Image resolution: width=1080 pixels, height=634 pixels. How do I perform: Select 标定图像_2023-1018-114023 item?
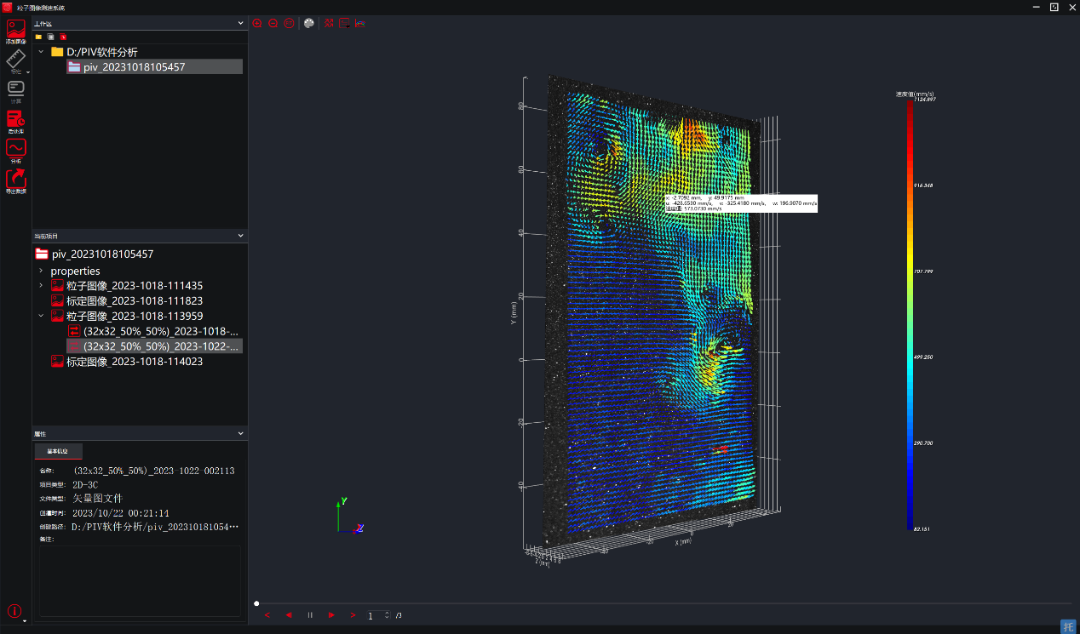pos(134,362)
